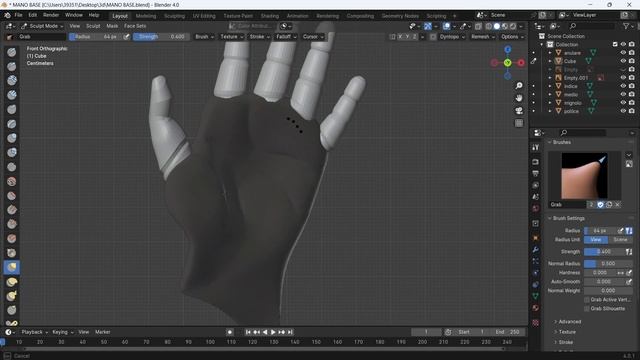Screen dimensions: 640x360
Task: Click the Grab brush preview thumbnail
Action: tap(584, 176)
